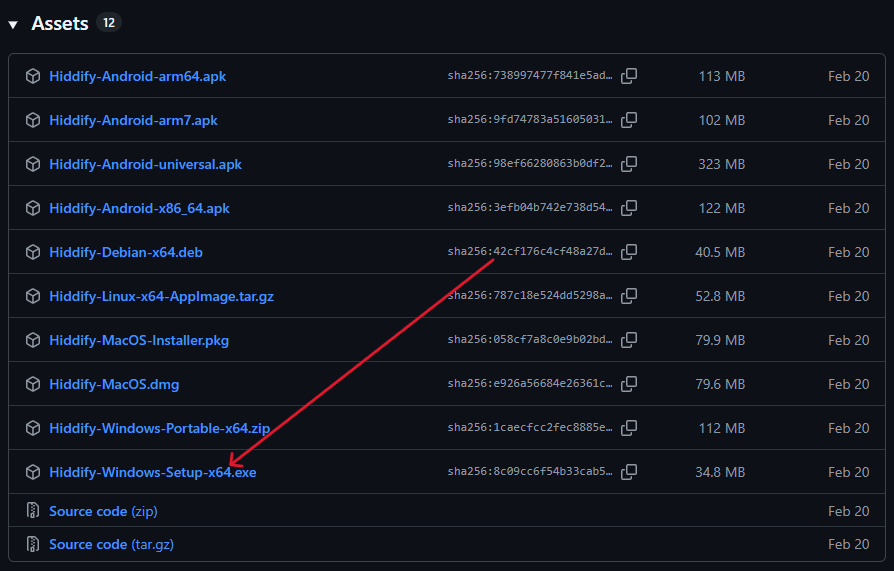Viewport: 894px width, 571px height.
Task: Click the 112 MB size value
Action: [722, 428]
